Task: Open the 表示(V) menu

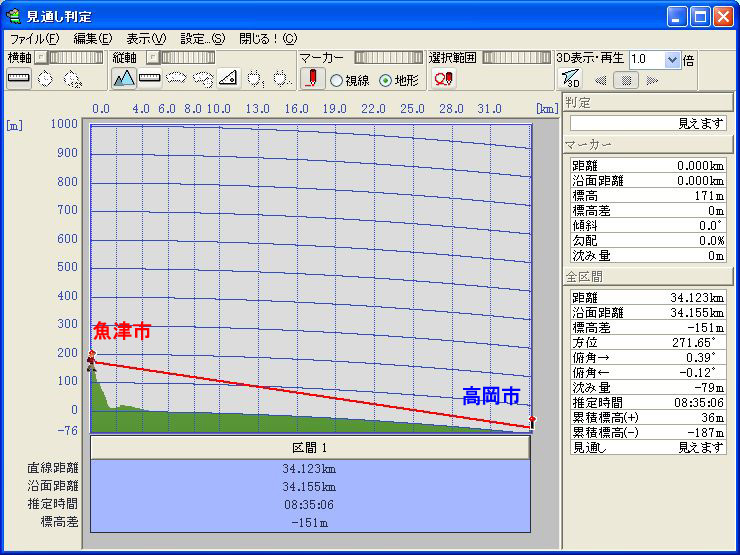Action: click(x=146, y=39)
